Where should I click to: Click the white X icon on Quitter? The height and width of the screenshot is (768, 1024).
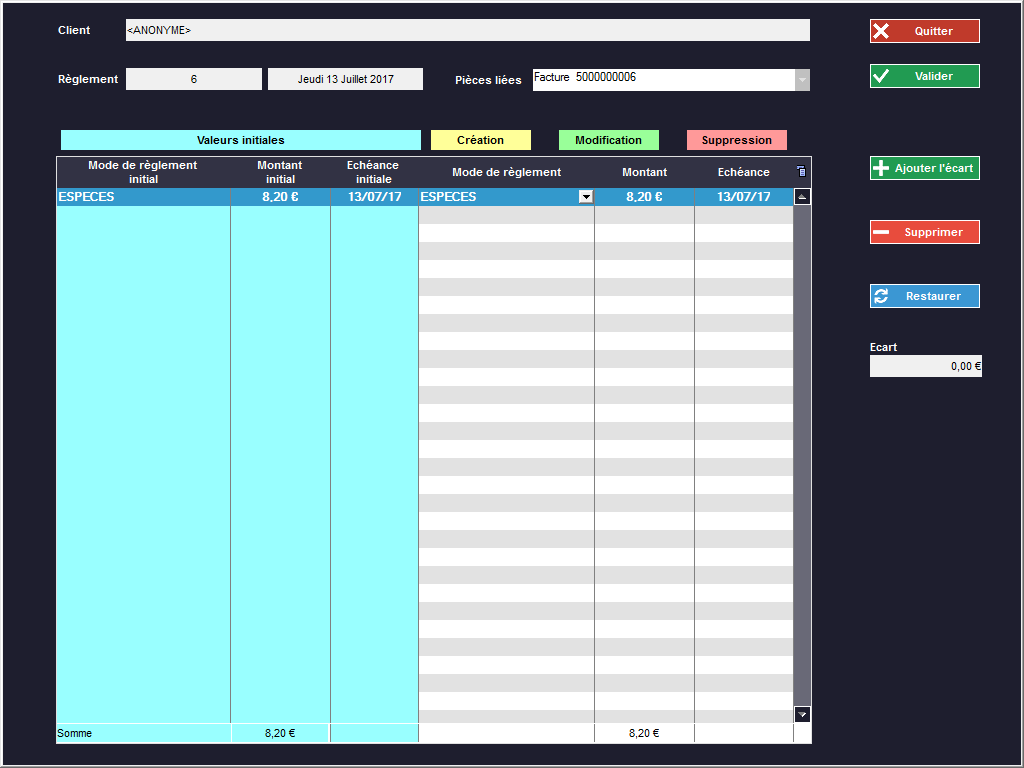click(881, 31)
